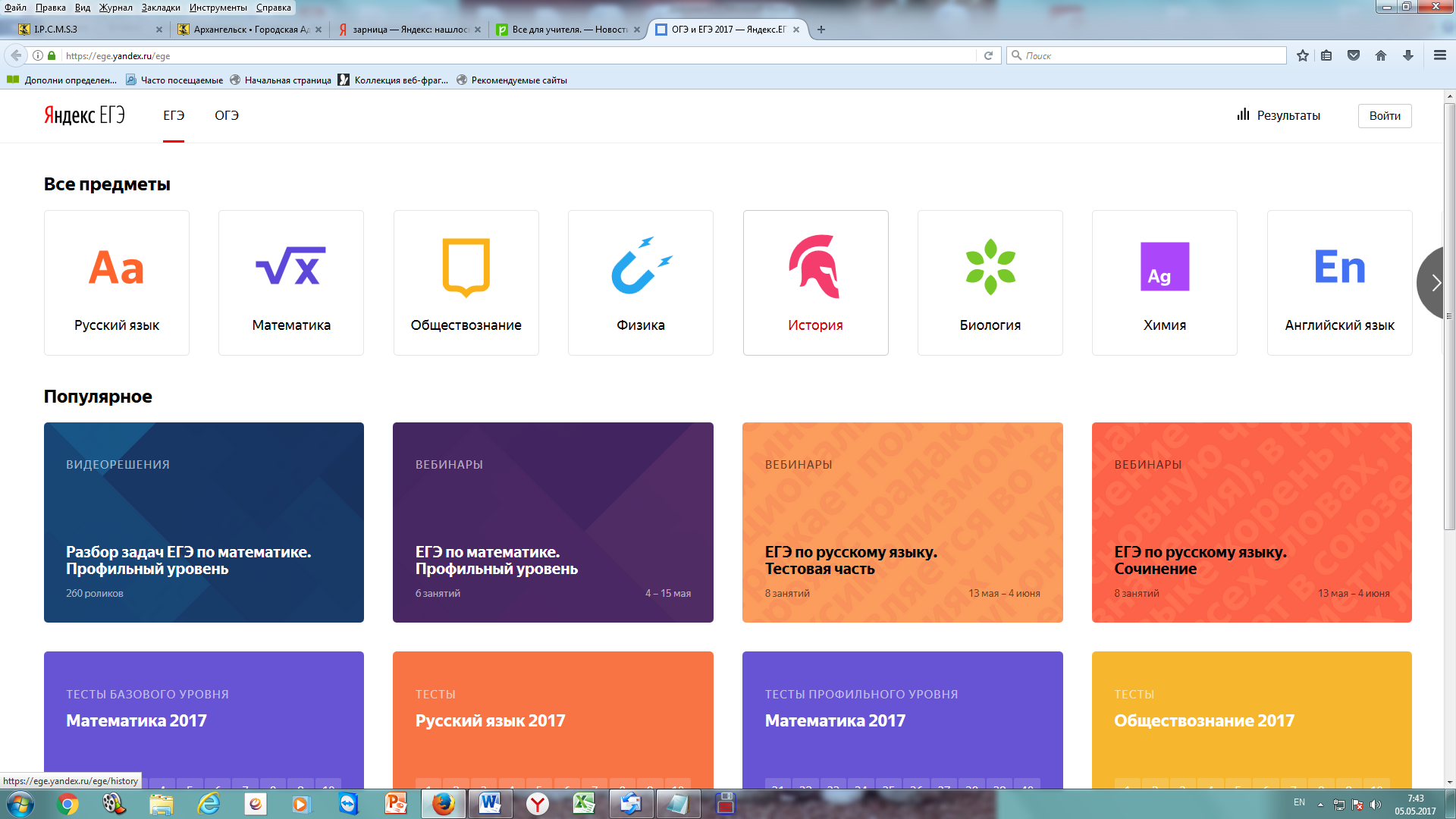This screenshot has height=819, width=1456.
Task: Save page to Pocket
Action: tap(1354, 55)
